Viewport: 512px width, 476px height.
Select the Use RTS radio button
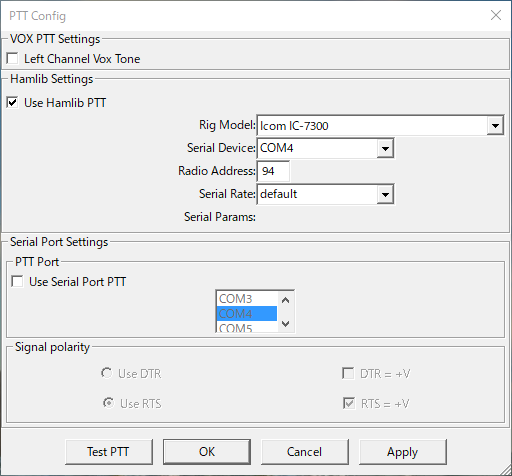click(108, 403)
